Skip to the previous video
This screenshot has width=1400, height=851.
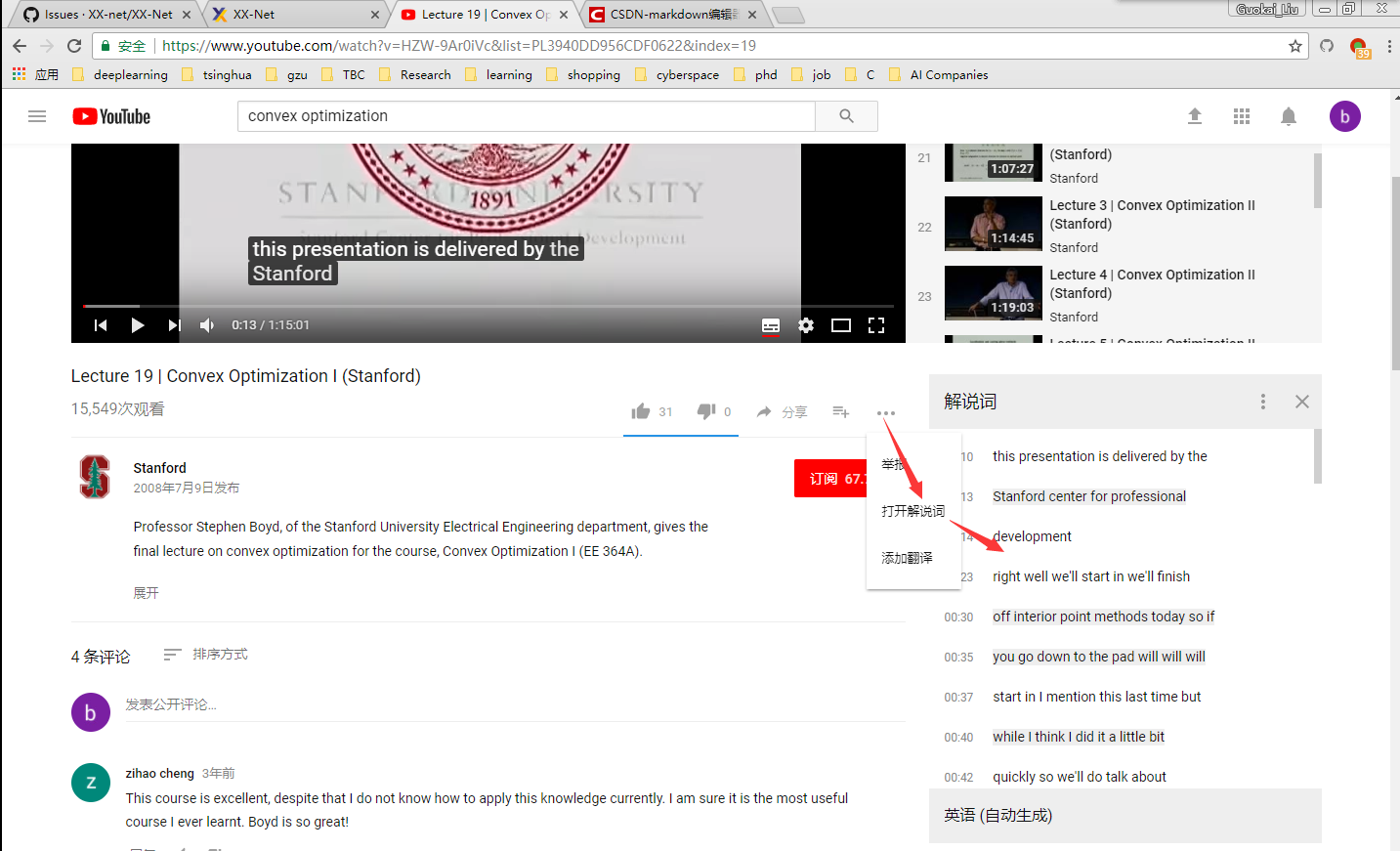click(x=101, y=325)
